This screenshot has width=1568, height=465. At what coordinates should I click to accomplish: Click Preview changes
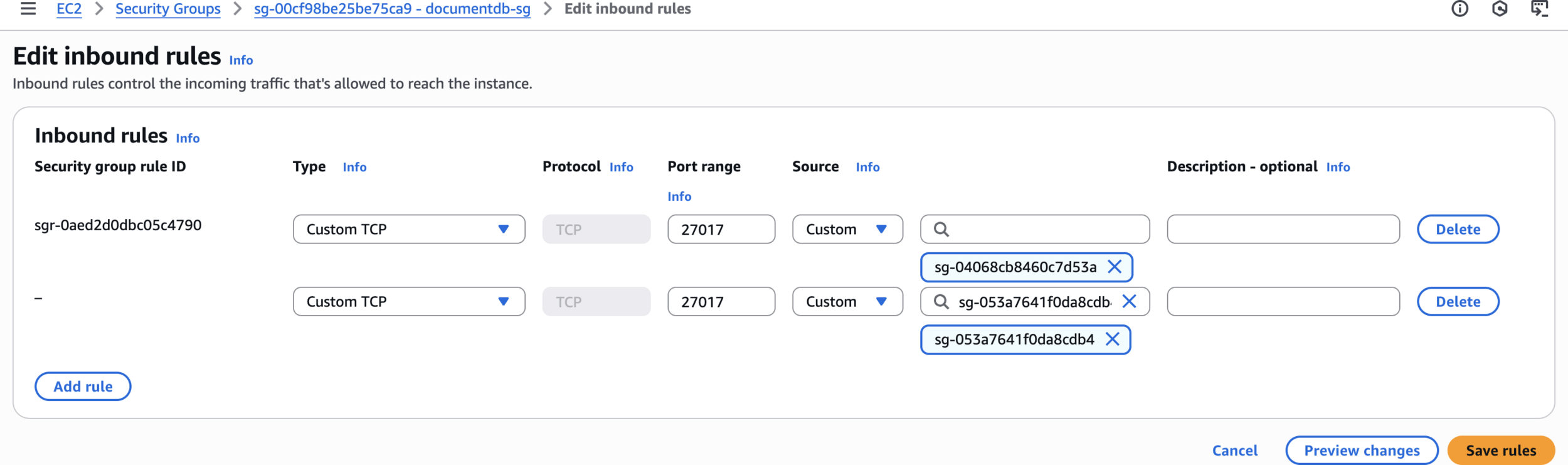[x=1362, y=451]
